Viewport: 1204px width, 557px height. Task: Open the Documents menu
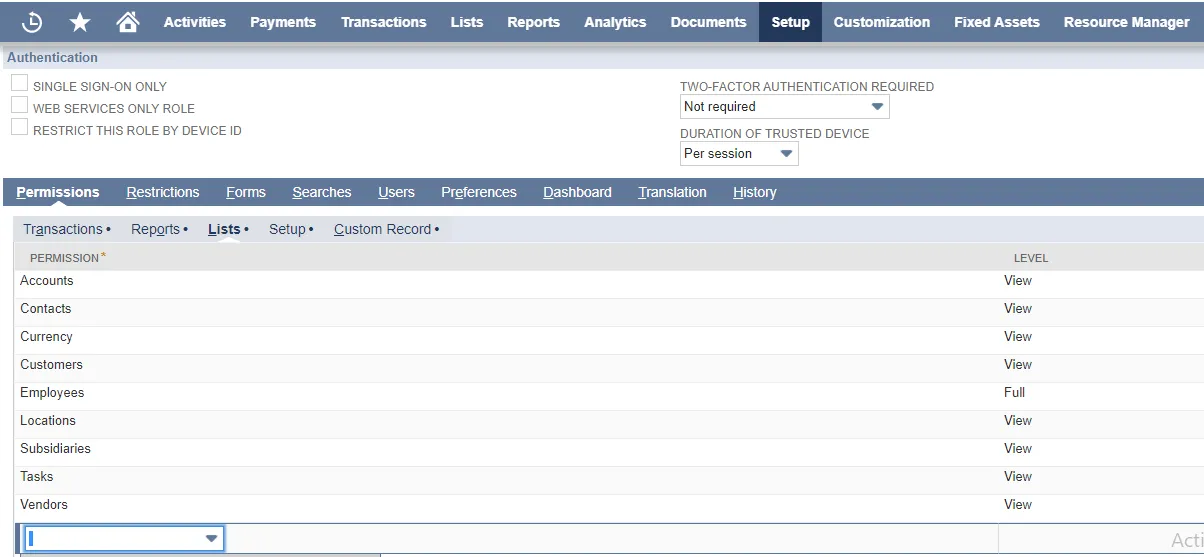[x=708, y=22]
